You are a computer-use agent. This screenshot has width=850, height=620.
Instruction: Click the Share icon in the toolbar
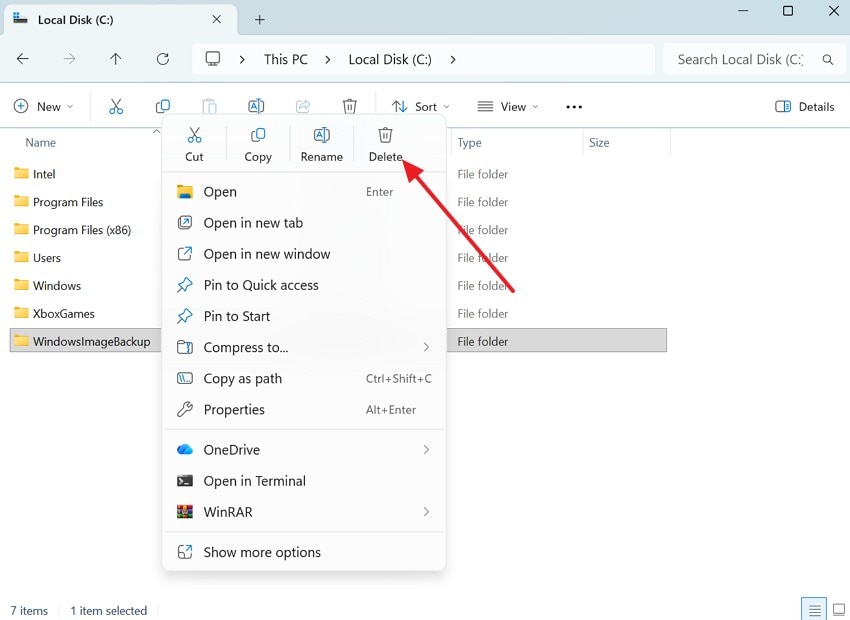[303, 106]
